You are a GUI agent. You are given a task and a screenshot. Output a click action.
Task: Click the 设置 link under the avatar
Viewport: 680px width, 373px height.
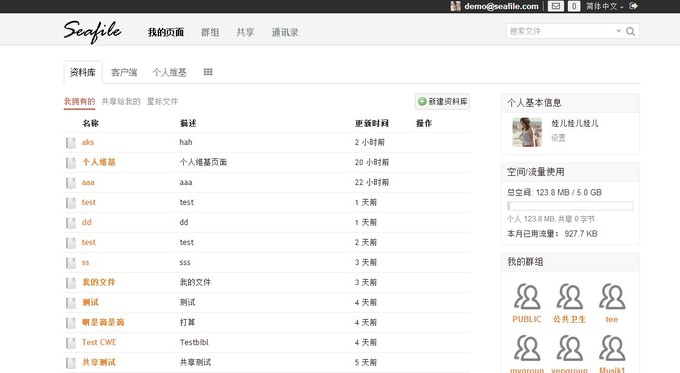click(x=558, y=138)
